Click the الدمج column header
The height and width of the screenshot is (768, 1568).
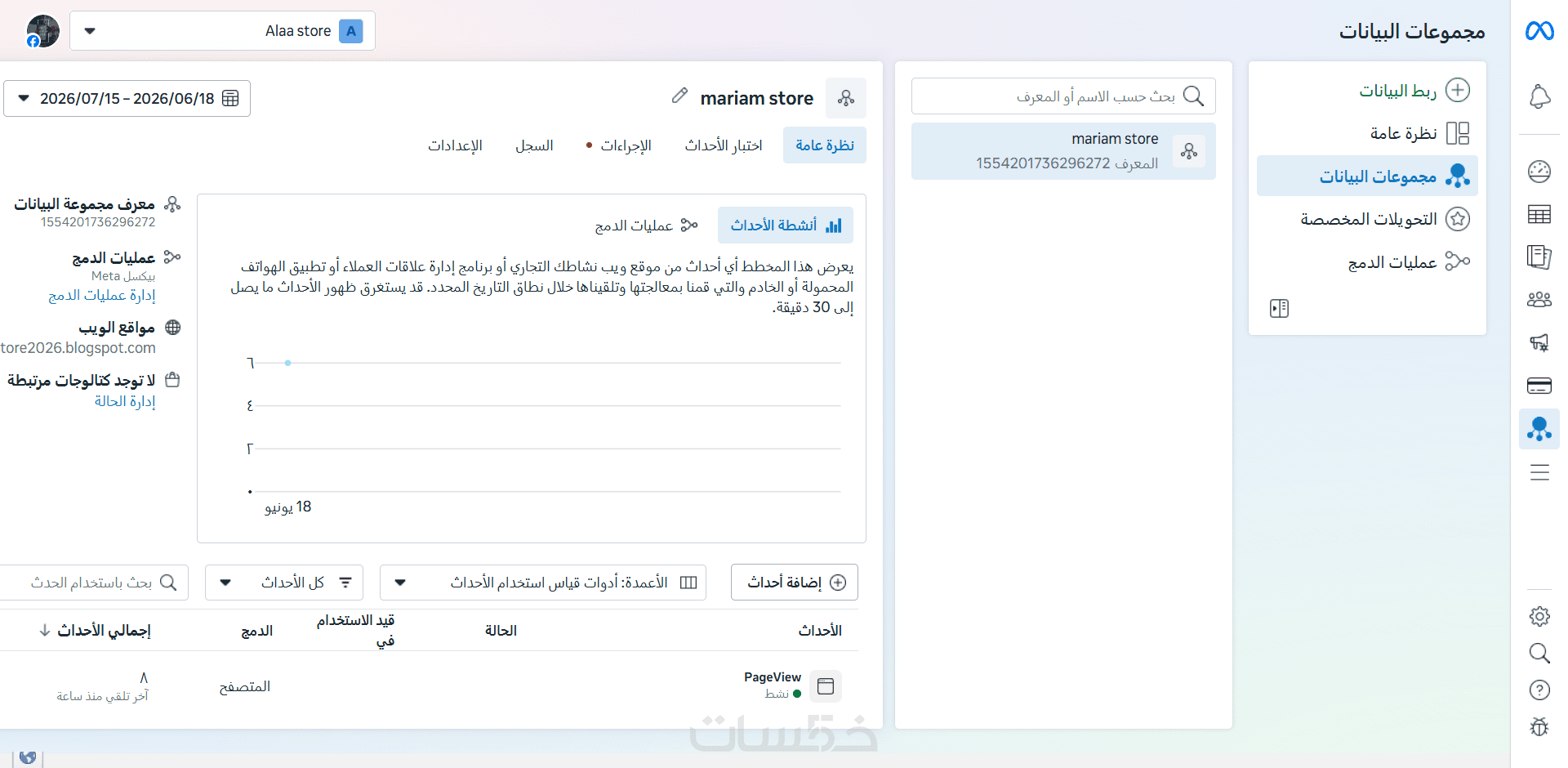pyautogui.click(x=257, y=631)
